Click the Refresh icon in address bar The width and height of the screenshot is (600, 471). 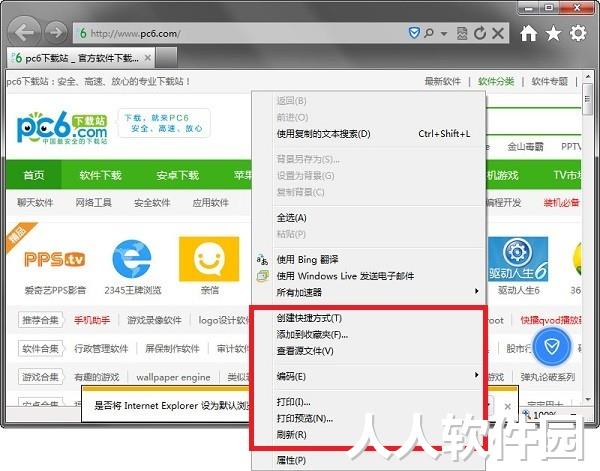[x=480, y=33]
